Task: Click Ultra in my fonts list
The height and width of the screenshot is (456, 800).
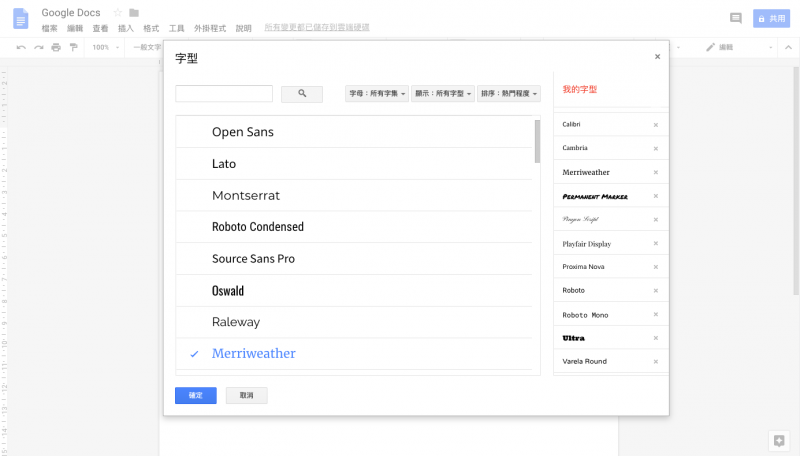Action: [x=573, y=338]
